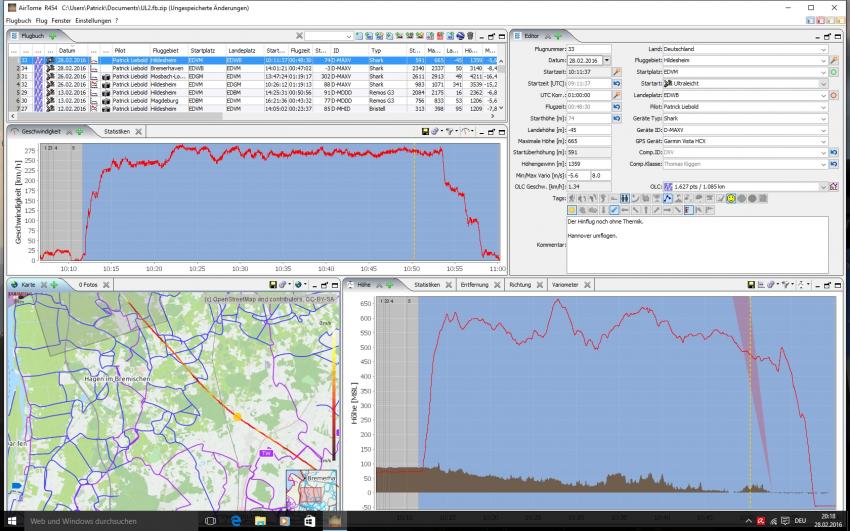Click the smiley face tag icon
Viewport: 850px width, 531px height.
pos(731,199)
